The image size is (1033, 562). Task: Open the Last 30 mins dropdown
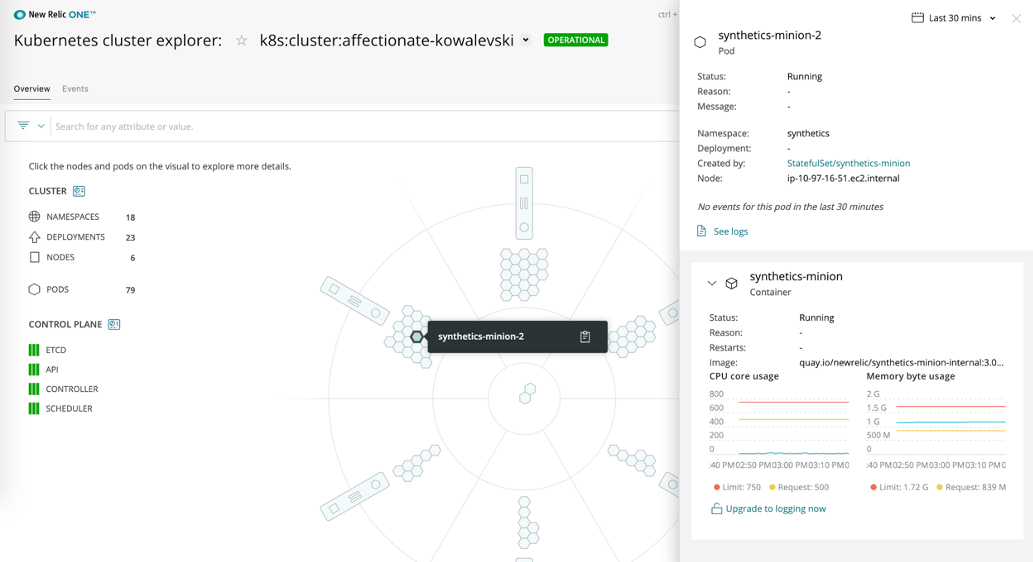(962, 18)
